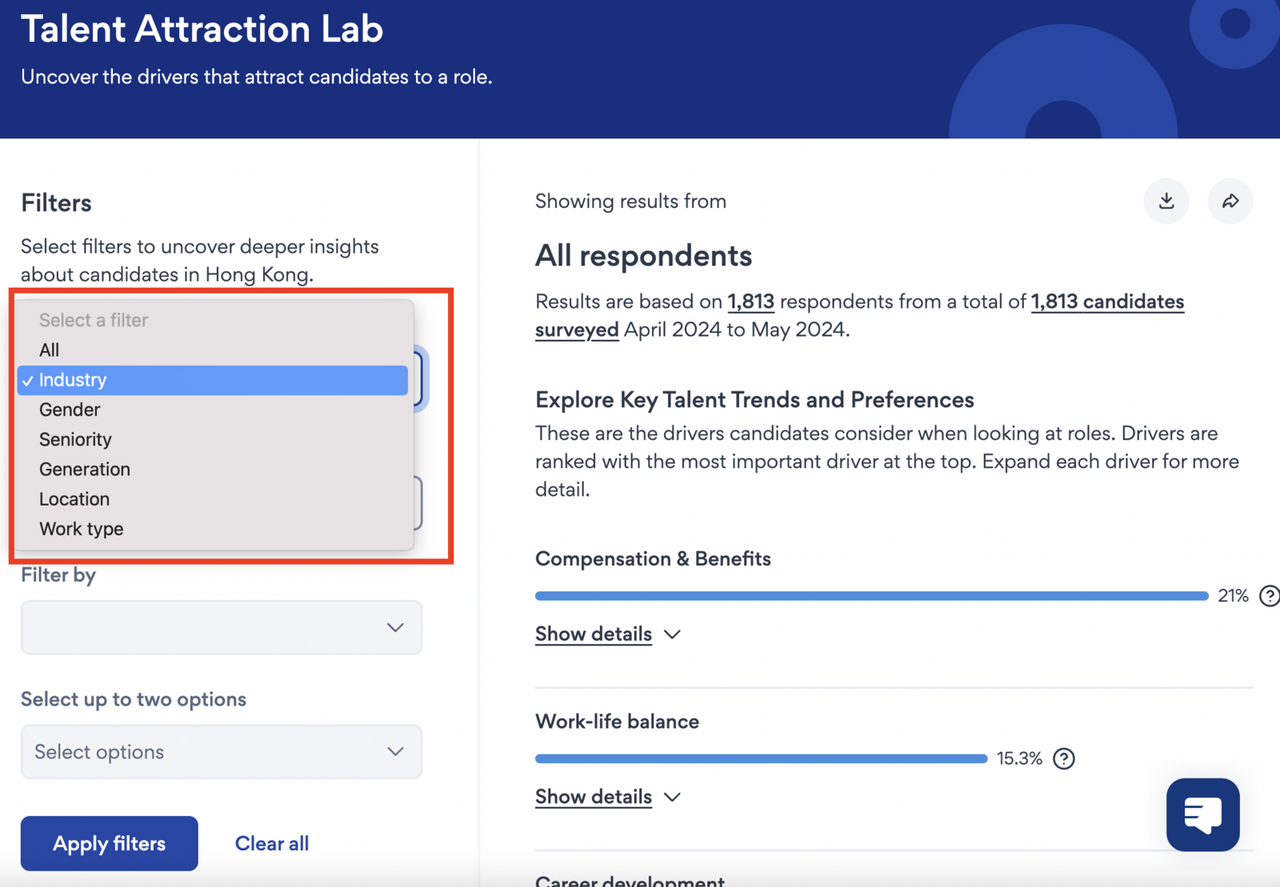Open the Filter by dropdown
Screen dimensions: 1280x887
(221, 627)
